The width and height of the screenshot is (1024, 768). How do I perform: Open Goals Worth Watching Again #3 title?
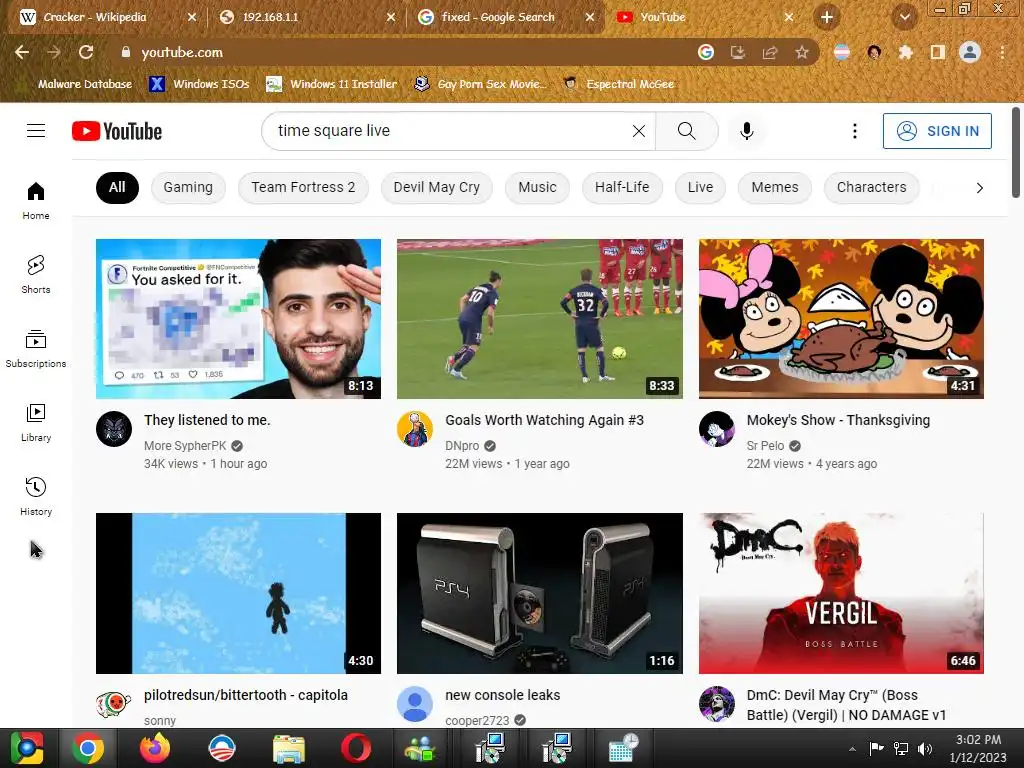pyautogui.click(x=544, y=420)
